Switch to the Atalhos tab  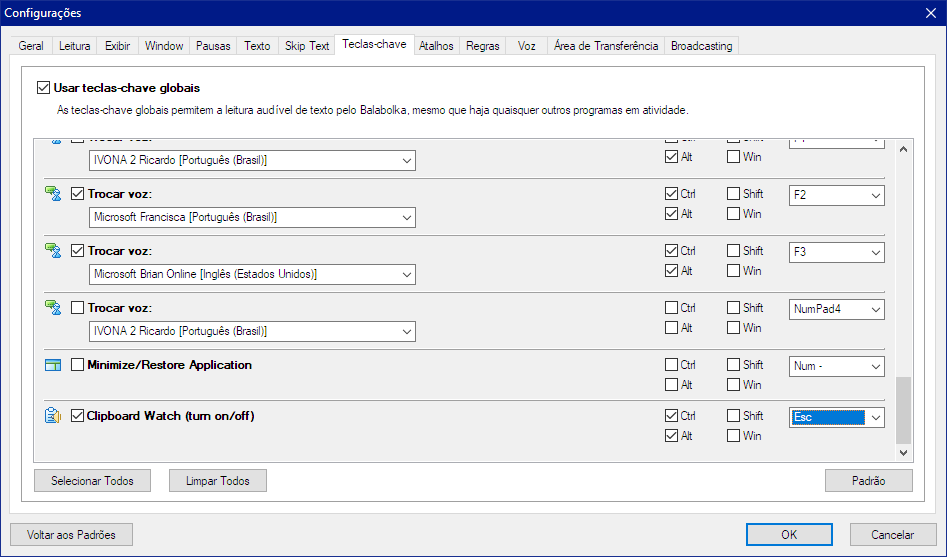[436, 46]
